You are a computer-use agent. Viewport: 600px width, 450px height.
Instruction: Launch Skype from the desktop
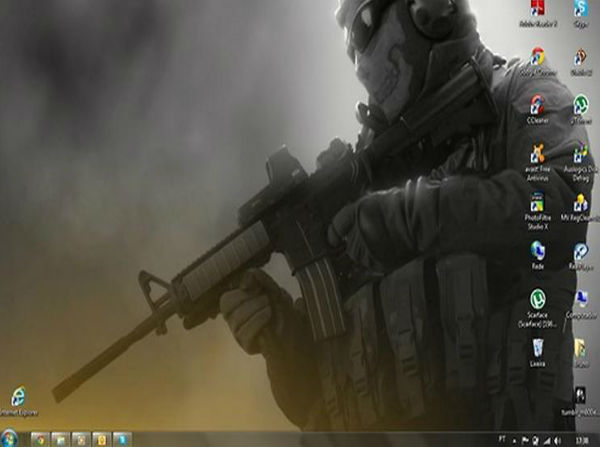point(581,10)
